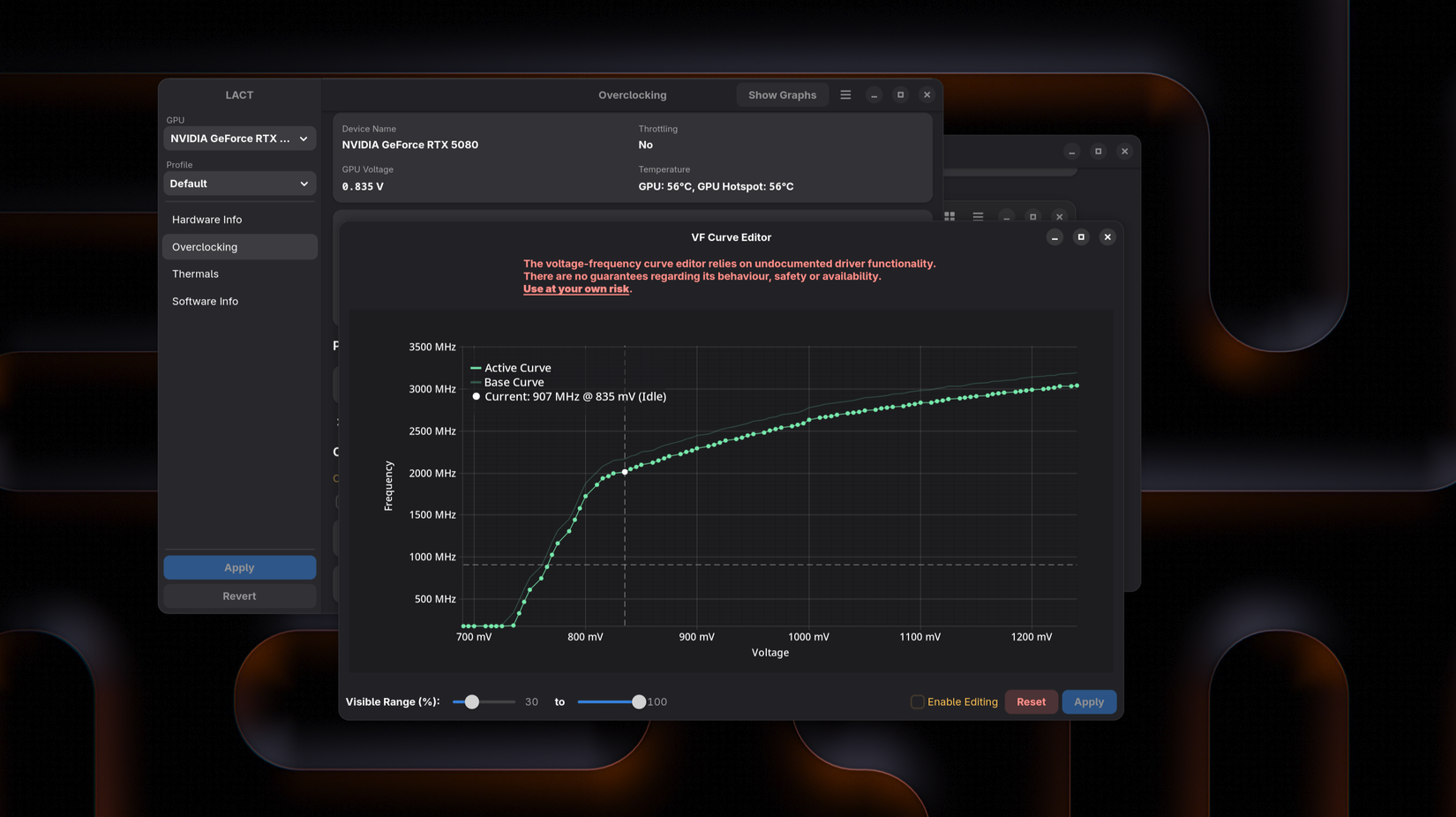
Task: Click the visible range end value '100'
Action: 657,702
